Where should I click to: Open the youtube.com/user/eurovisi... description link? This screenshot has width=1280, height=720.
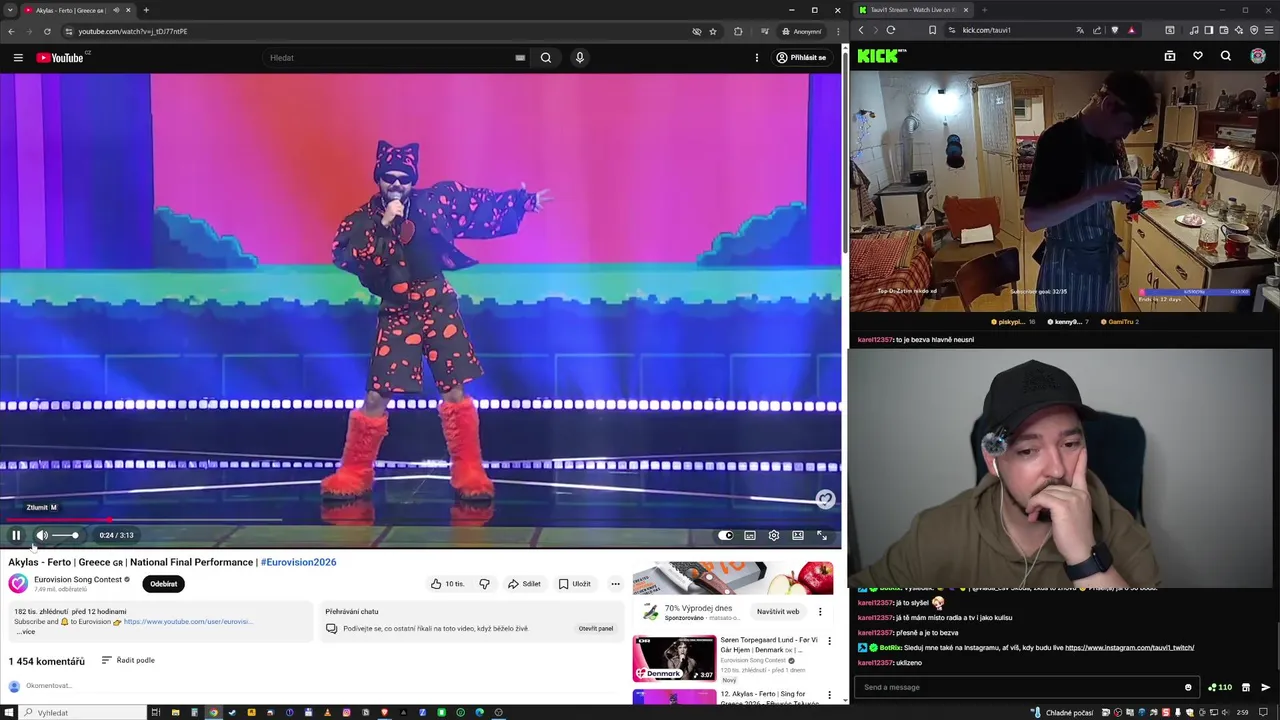click(187, 622)
